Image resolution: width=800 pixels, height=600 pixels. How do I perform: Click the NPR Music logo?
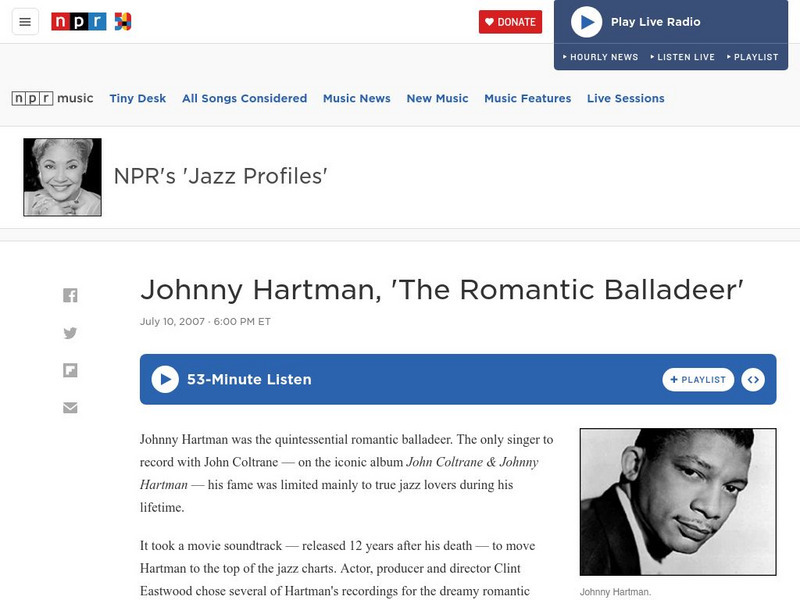coord(53,98)
